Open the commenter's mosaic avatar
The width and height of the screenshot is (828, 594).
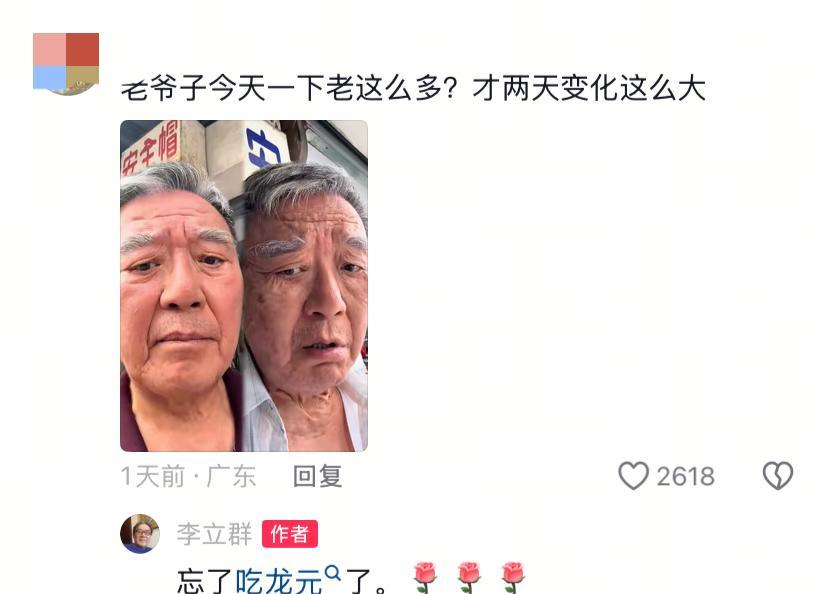(66, 64)
